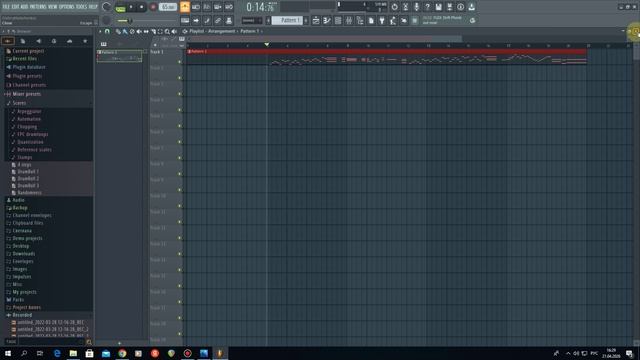Viewport: 640px width, 360px height.
Task: Select browser All tab icon
Action: [8, 41]
